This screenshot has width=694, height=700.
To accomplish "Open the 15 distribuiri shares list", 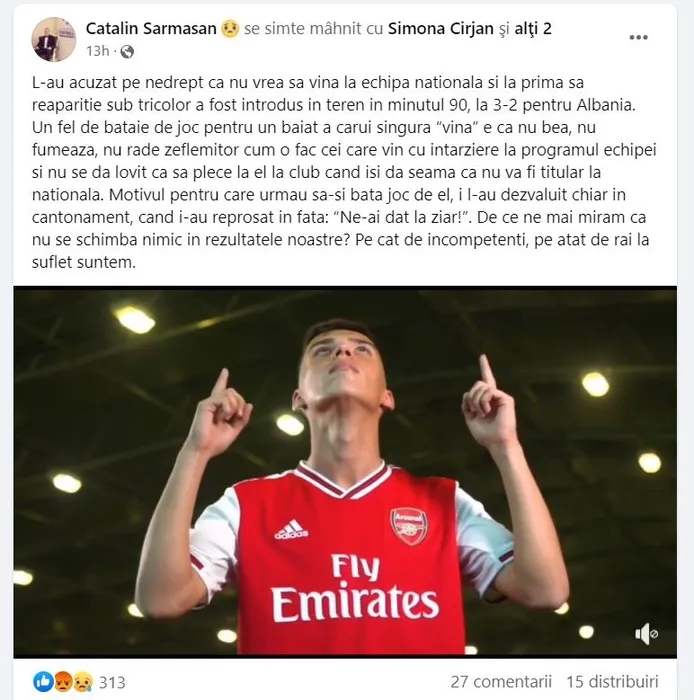I will tap(611, 682).
